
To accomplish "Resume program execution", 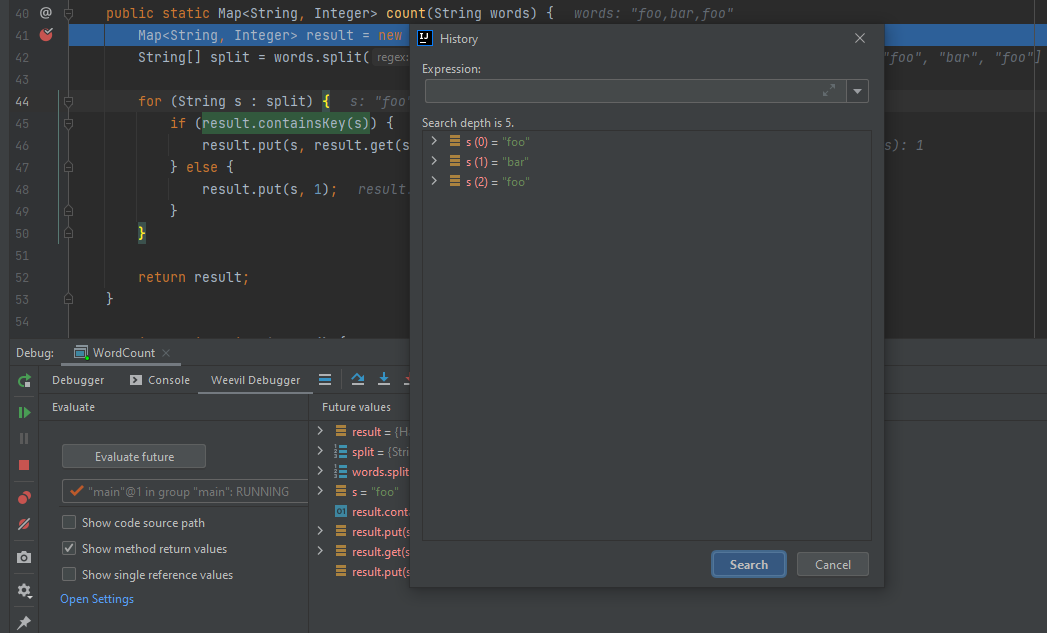I will 24,413.
